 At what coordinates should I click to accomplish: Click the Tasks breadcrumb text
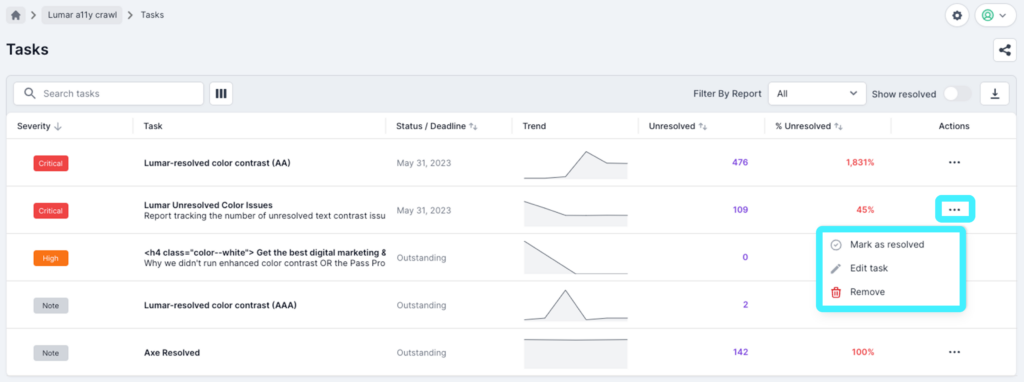click(152, 15)
